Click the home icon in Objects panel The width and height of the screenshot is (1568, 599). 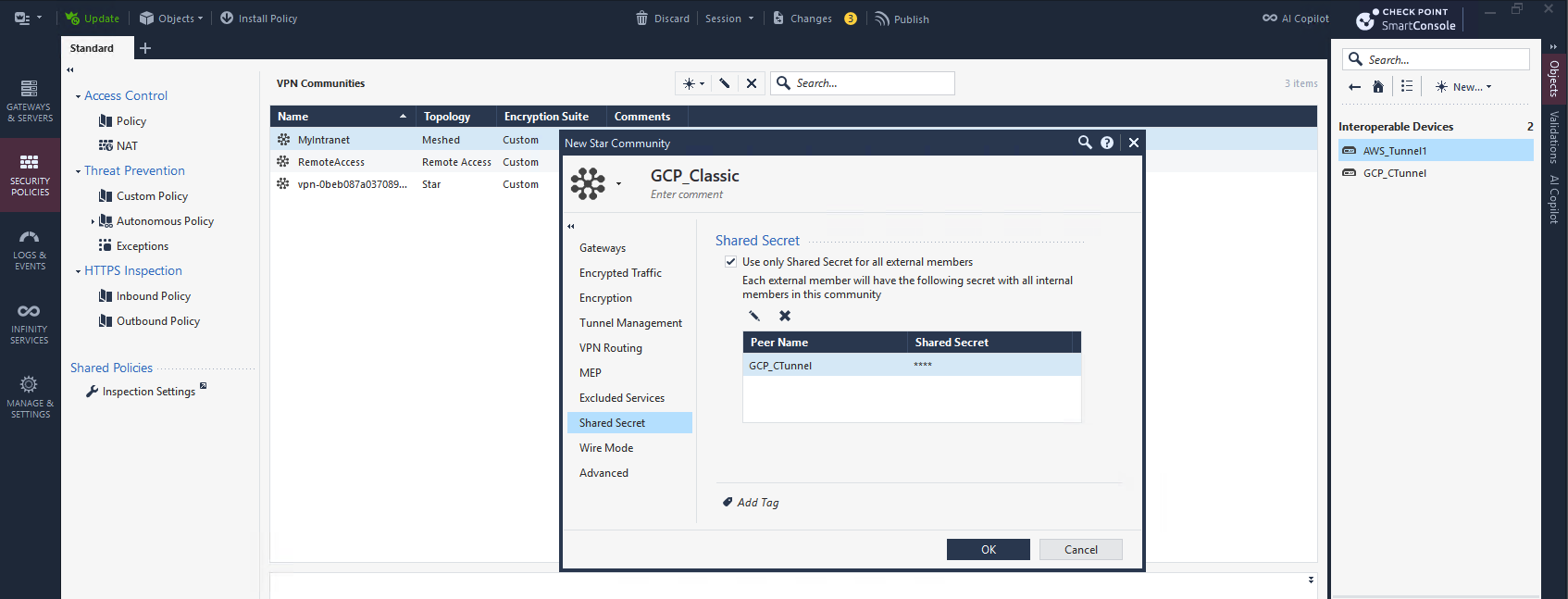coord(1378,87)
